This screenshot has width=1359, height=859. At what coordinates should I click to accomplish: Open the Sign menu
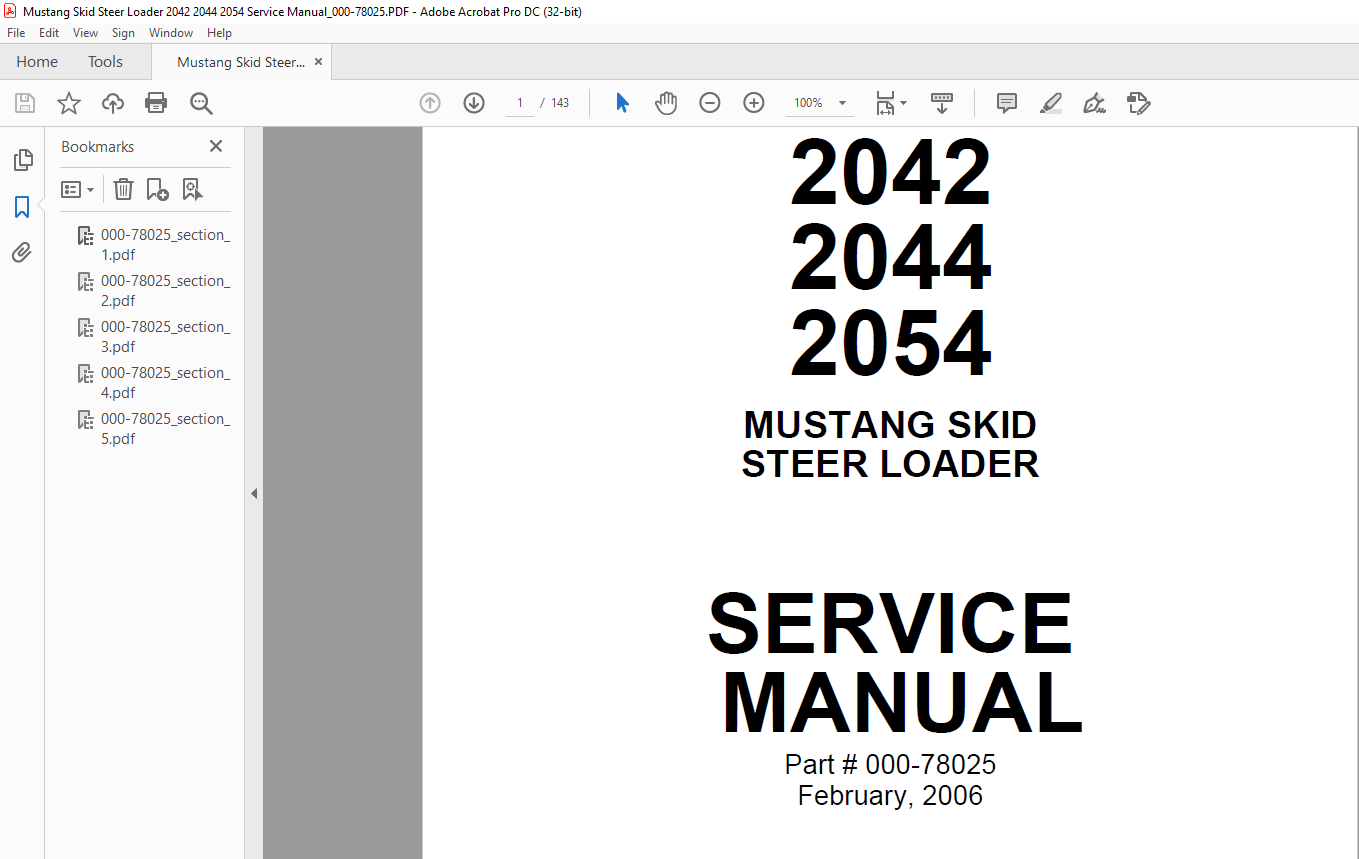(123, 33)
